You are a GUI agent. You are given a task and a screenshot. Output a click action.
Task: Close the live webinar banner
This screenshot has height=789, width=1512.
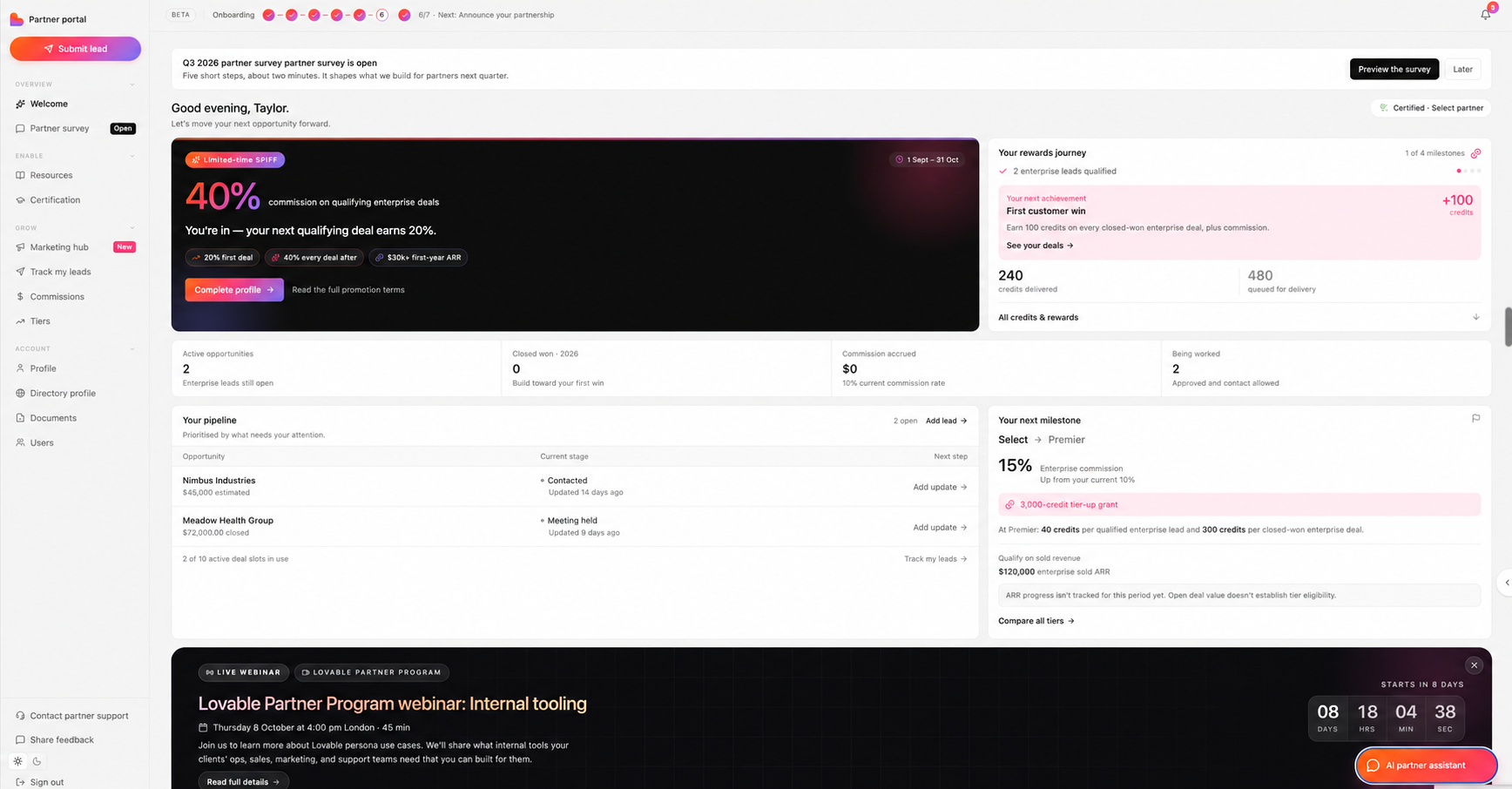click(x=1474, y=665)
